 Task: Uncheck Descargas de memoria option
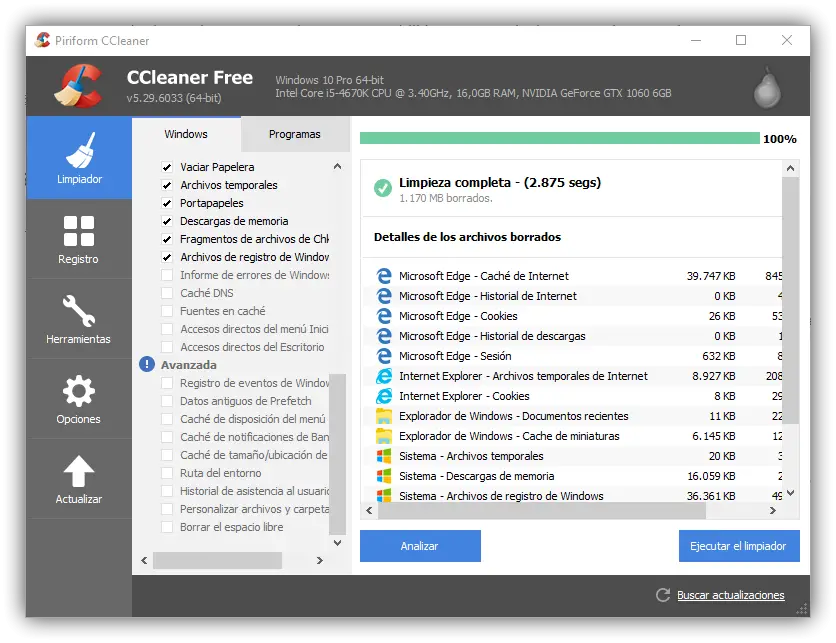click(x=167, y=221)
